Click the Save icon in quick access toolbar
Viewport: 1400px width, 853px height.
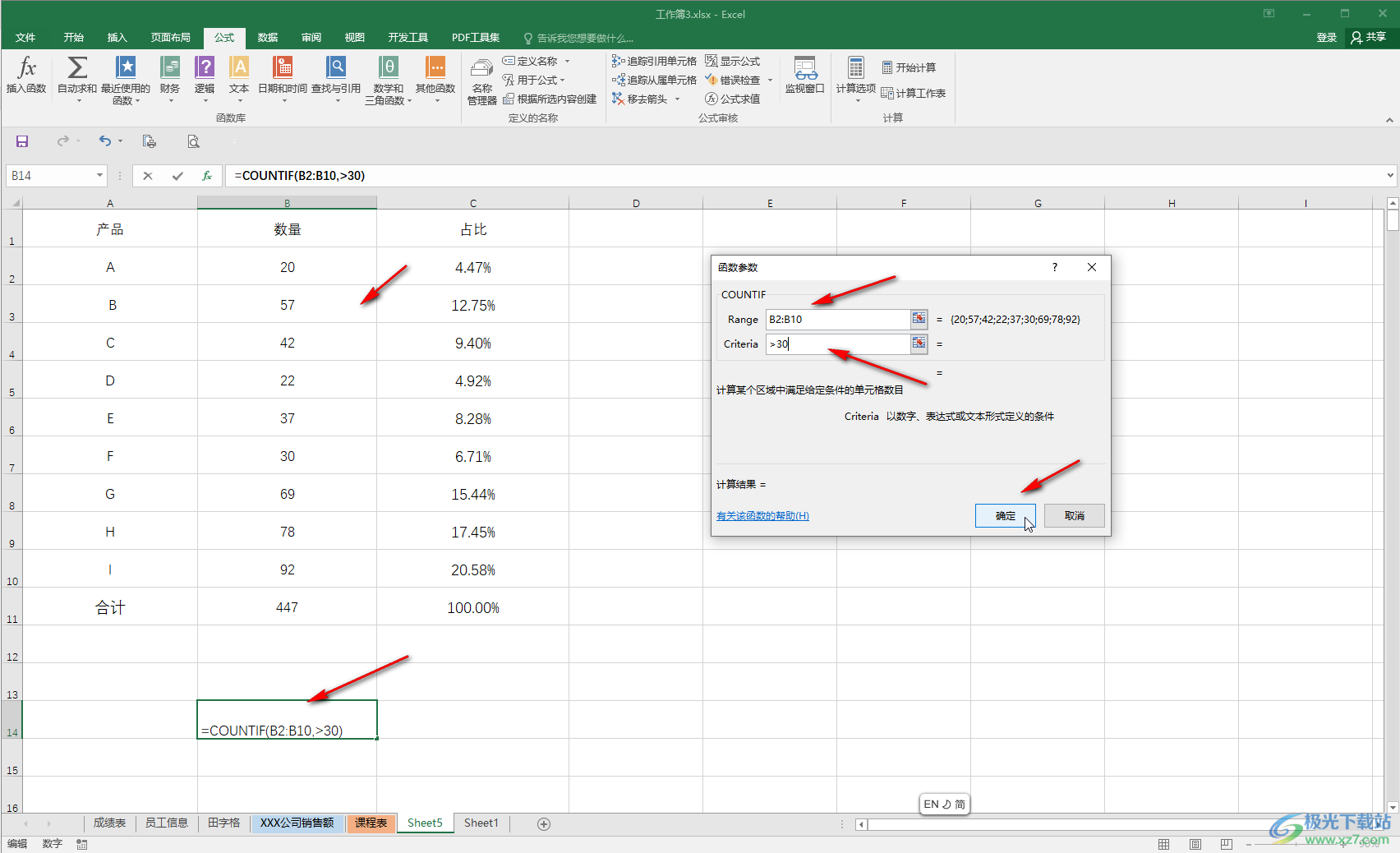(22, 141)
